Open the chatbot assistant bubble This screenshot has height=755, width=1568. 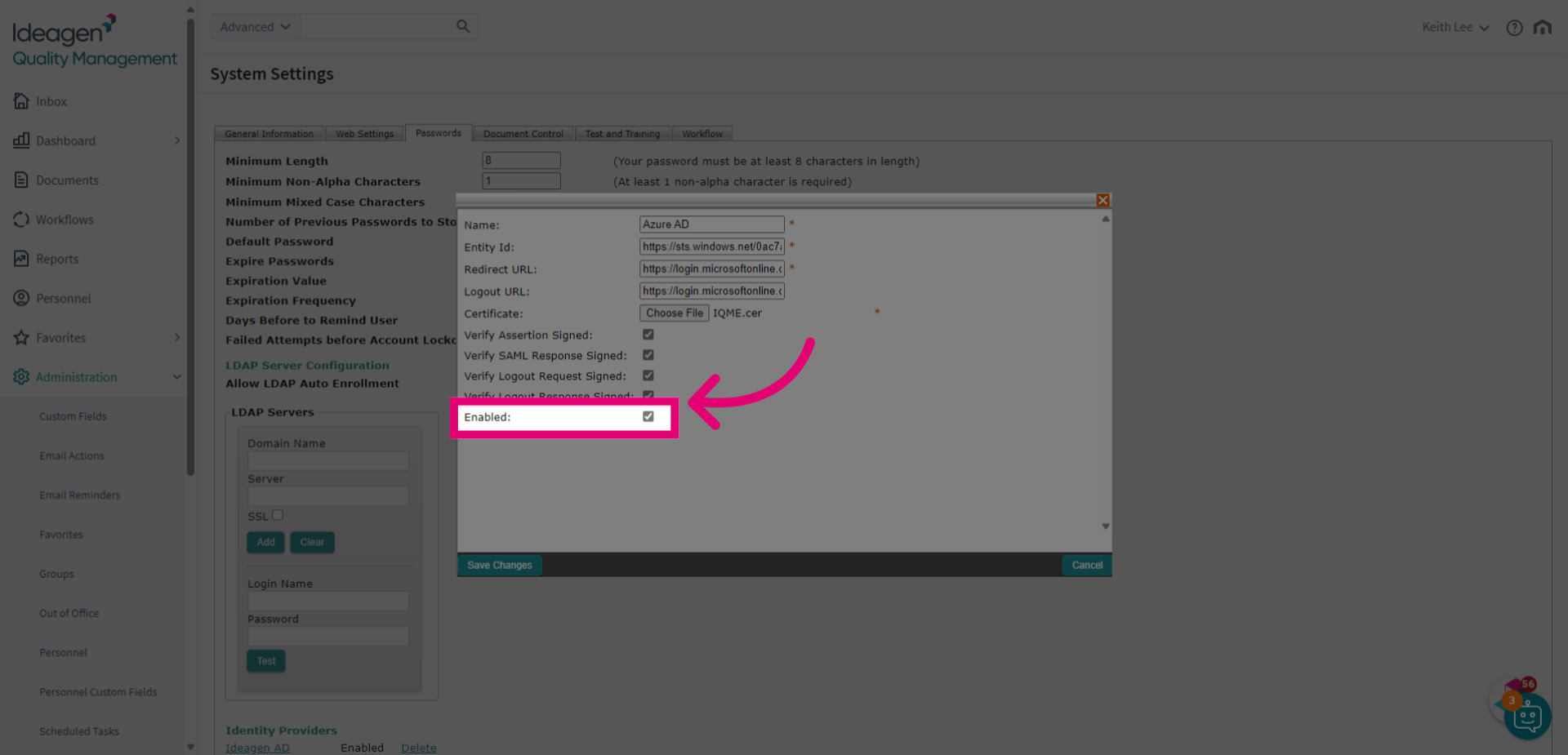coord(1526,717)
